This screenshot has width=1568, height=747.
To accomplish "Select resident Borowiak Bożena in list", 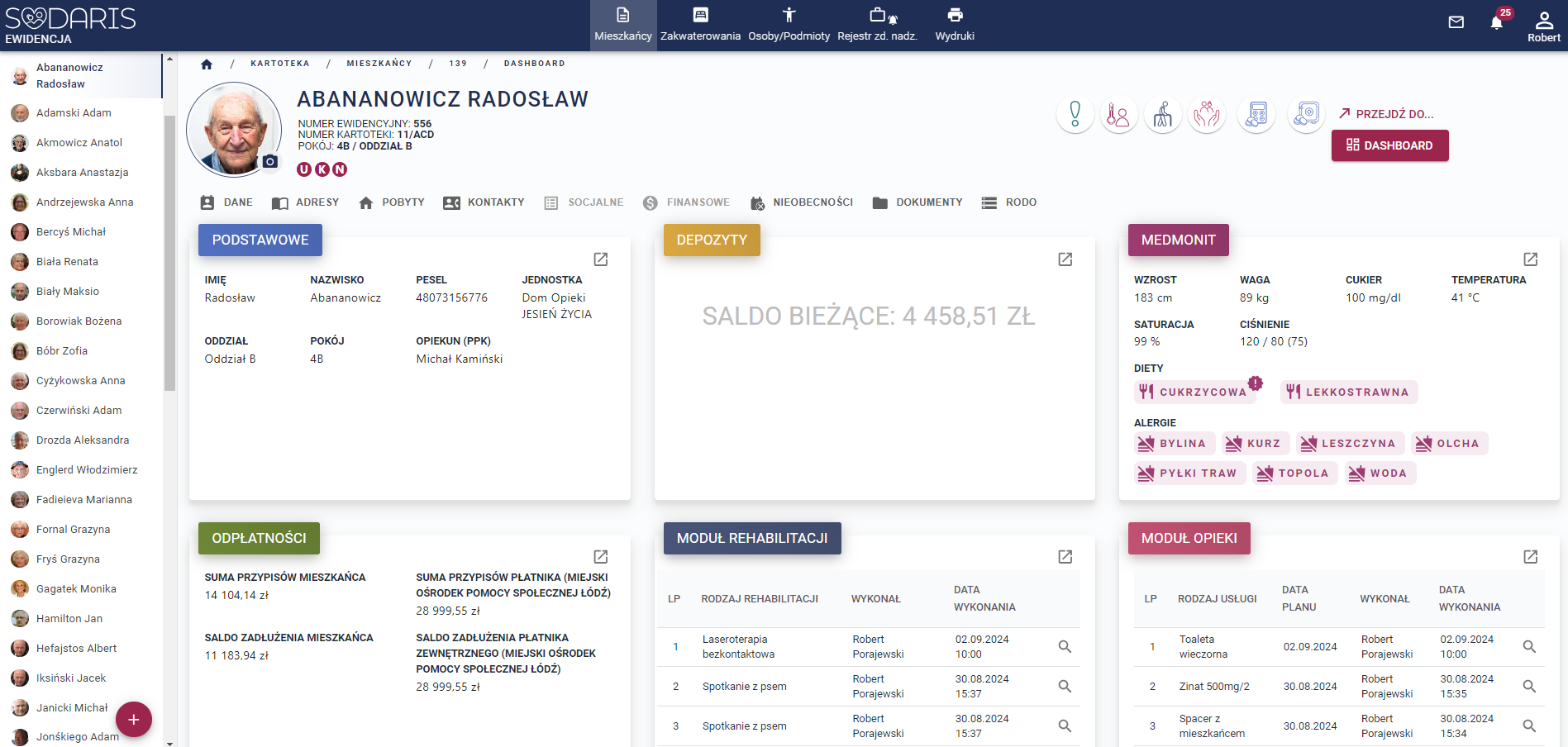I will pos(79,321).
